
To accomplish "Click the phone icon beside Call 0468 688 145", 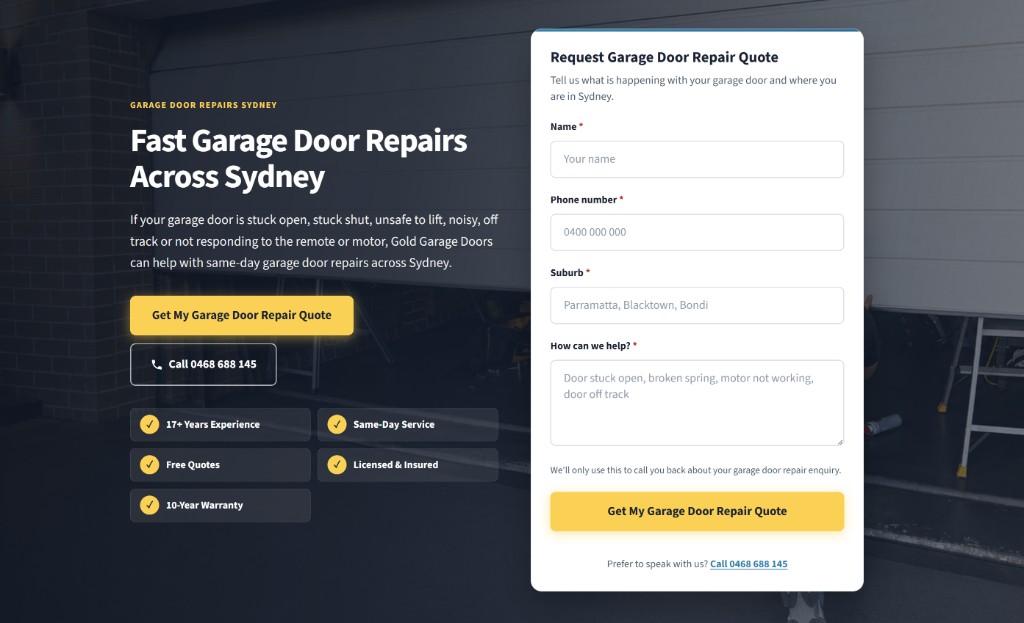I will pyautogui.click(x=157, y=364).
